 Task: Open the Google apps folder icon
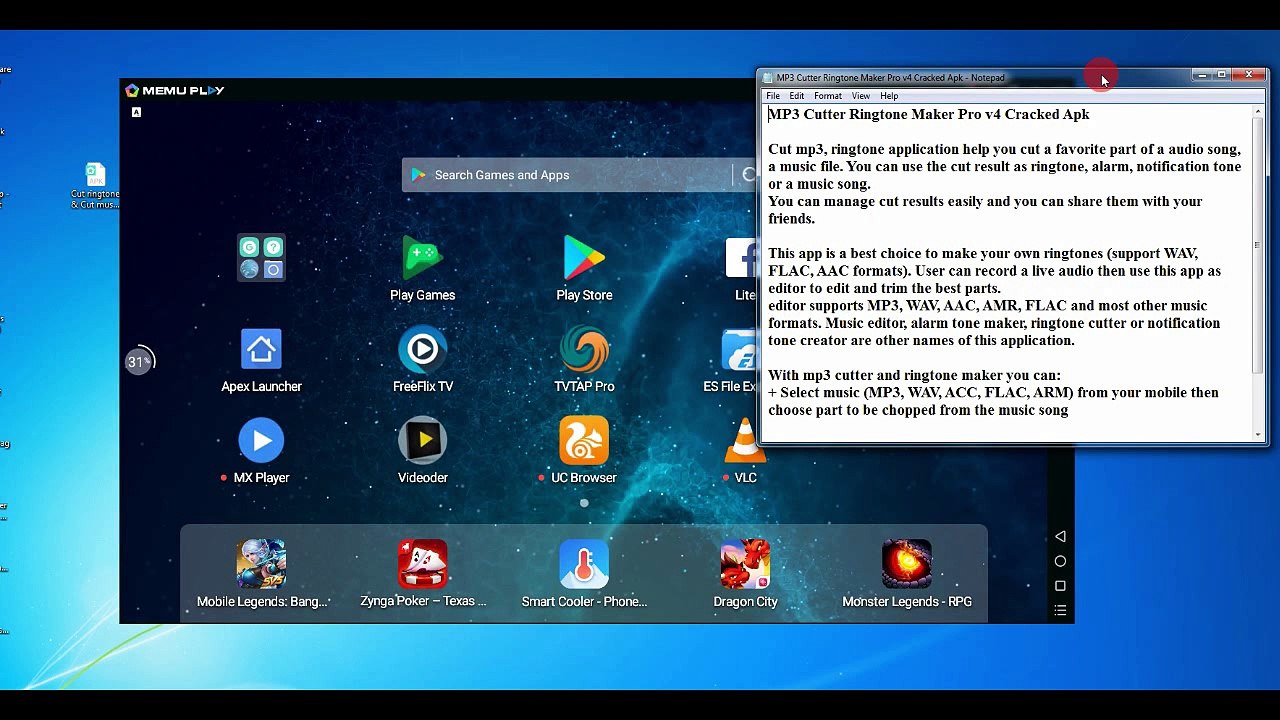pyautogui.click(x=261, y=258)
